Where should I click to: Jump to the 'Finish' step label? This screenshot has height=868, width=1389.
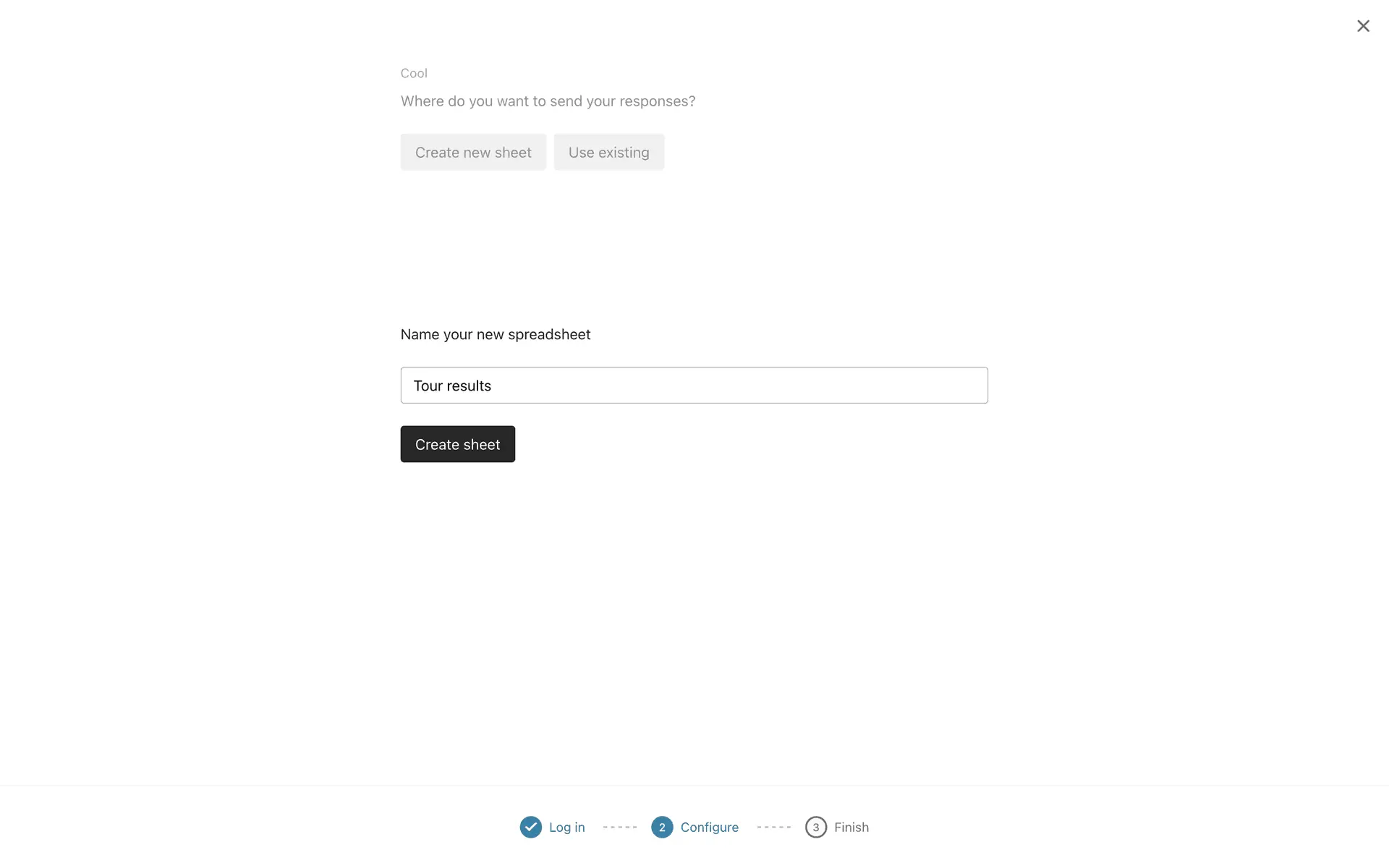[x=851, y=827]
